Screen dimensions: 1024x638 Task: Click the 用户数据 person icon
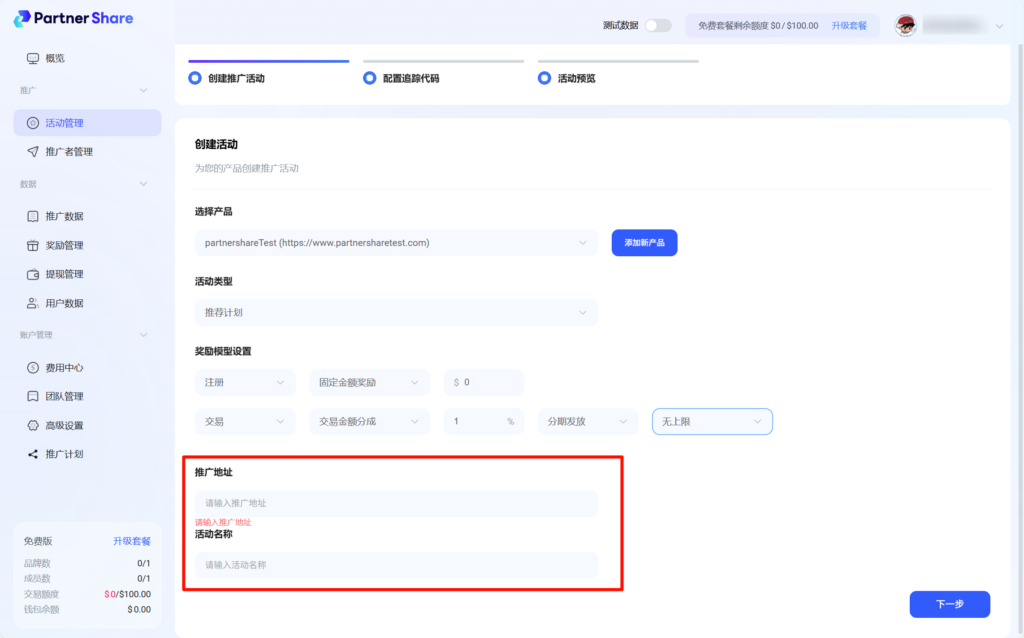(x=33, y=303)
